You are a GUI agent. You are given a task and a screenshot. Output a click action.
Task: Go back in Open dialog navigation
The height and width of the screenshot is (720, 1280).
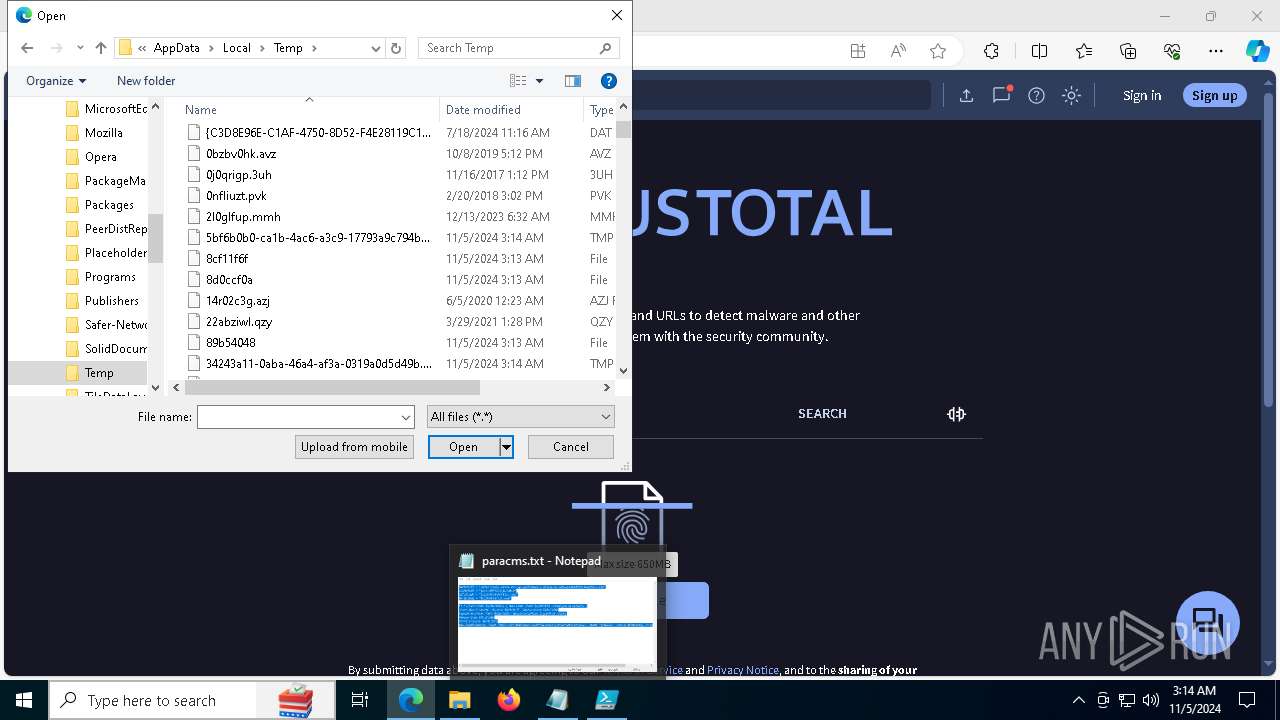(27, 48)
